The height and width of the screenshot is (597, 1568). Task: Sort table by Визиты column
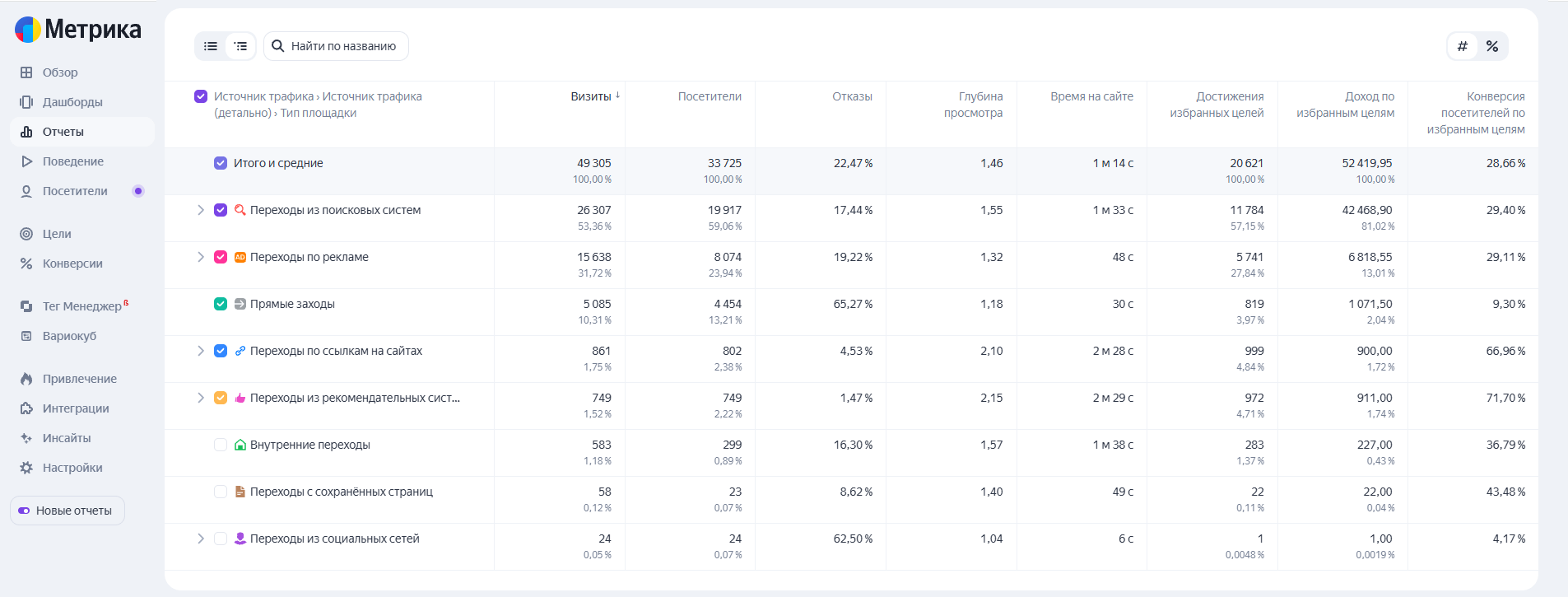(591, 96)
